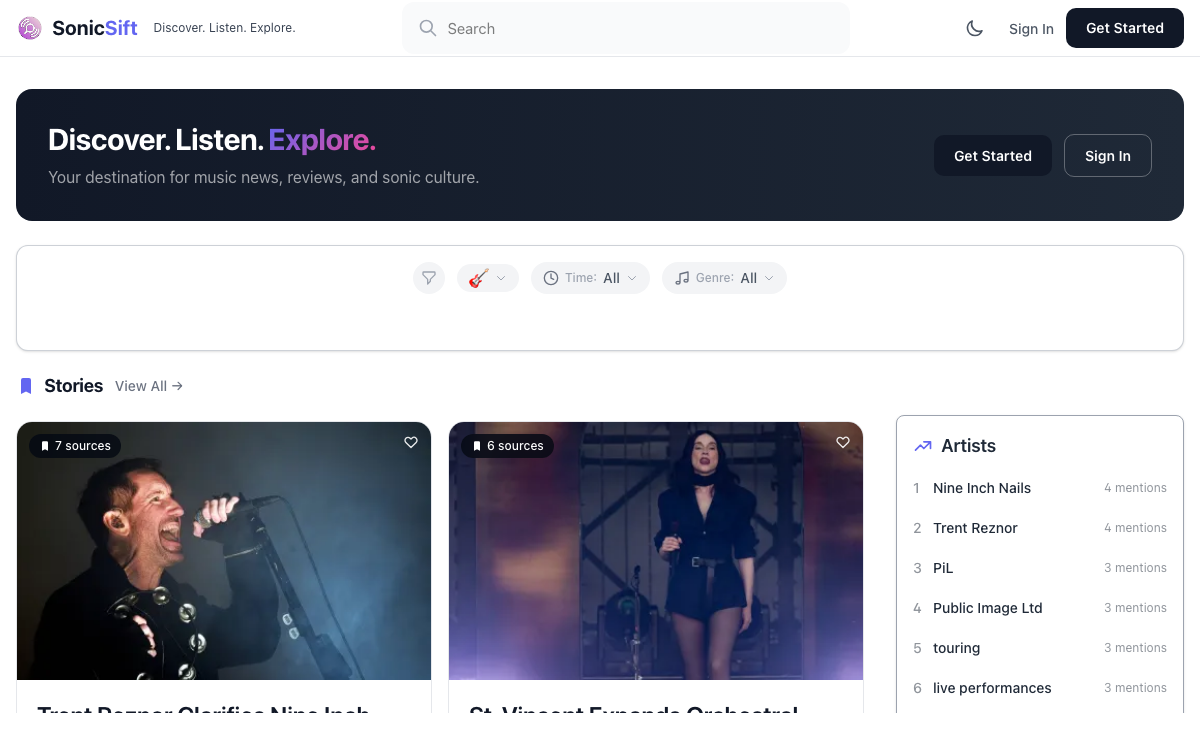The width and height of the screenshot is (1200, 750).
Task: Click the bookmark icon on 7 sources badge
Action: [x=44, y=445]
